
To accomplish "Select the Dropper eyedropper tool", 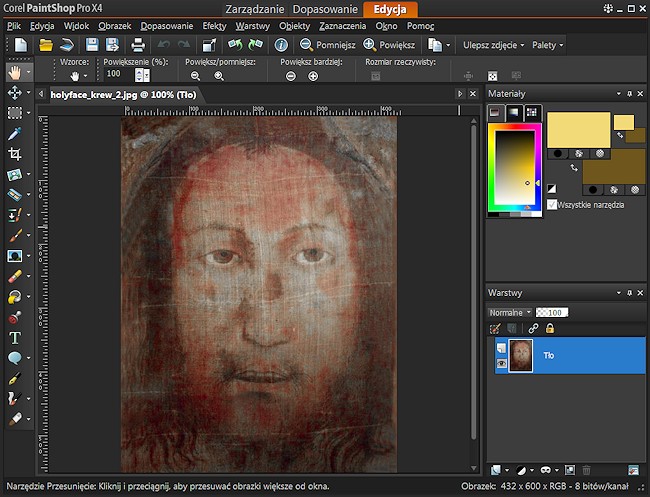I will 15,133.
